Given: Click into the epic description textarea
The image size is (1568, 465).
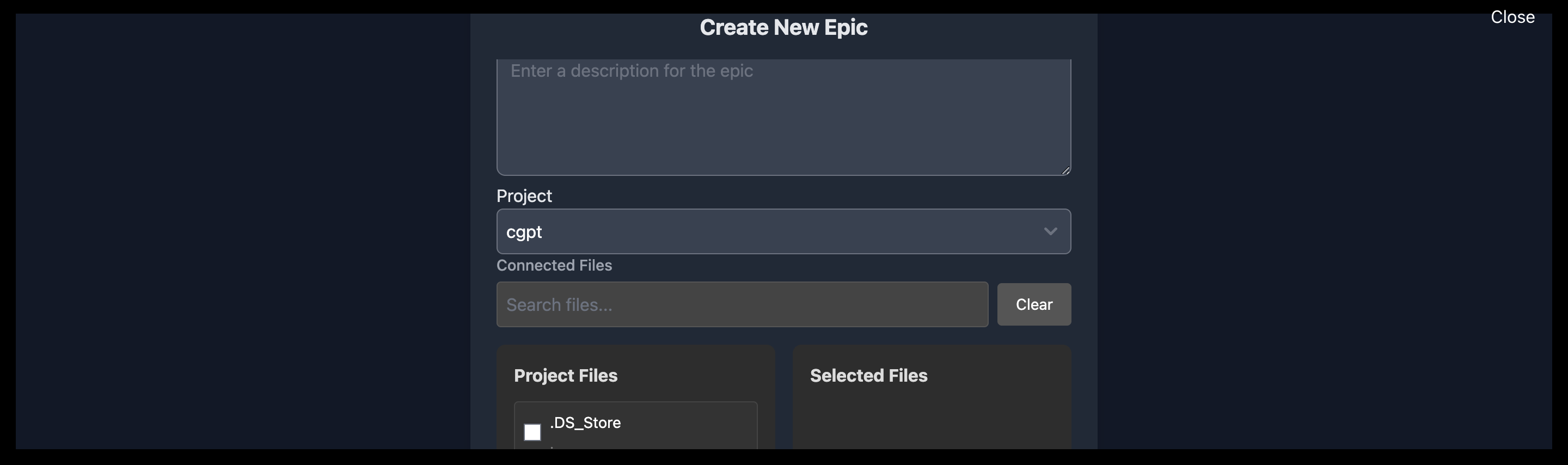Looking at the screenshot, I should (783, 117).
